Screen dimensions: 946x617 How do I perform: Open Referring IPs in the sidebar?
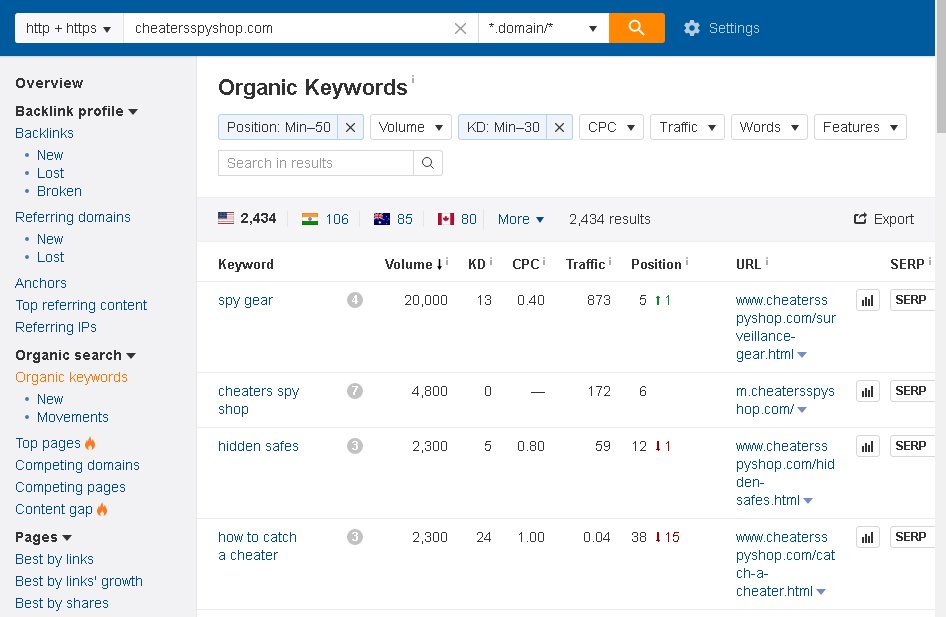[x=56, y=327]
